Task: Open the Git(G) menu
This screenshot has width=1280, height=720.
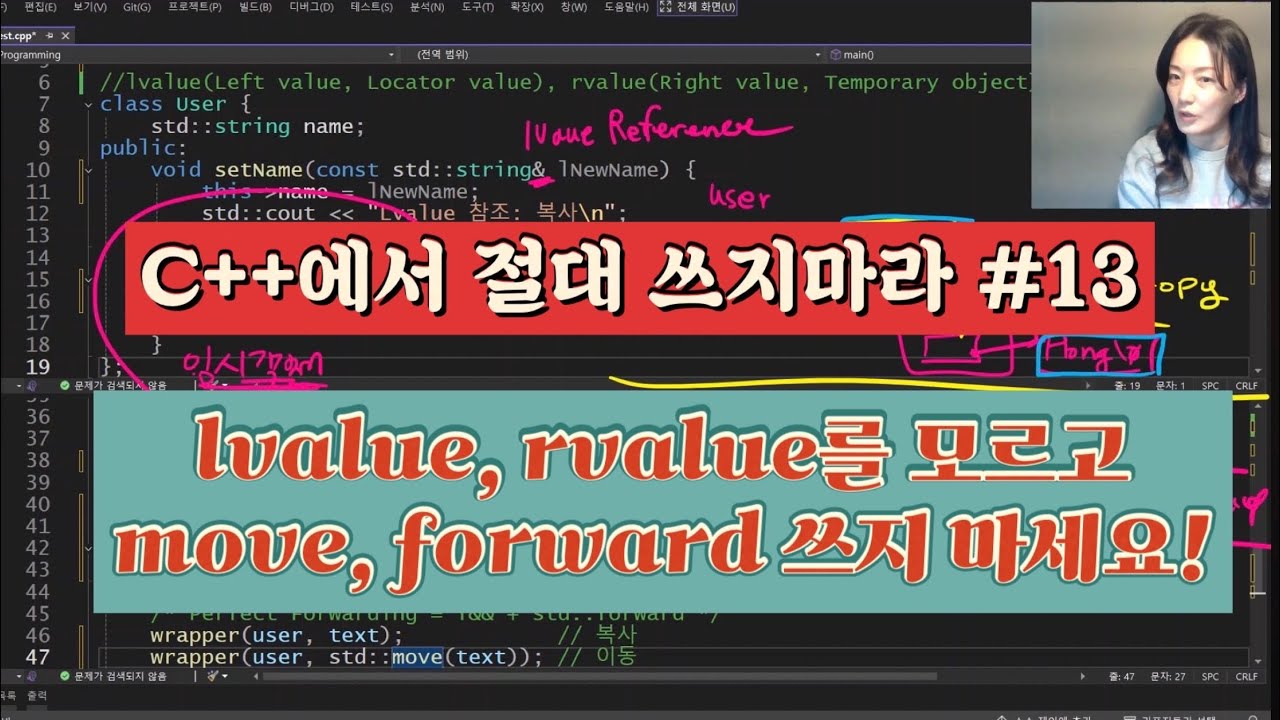Action: point(138,7)
